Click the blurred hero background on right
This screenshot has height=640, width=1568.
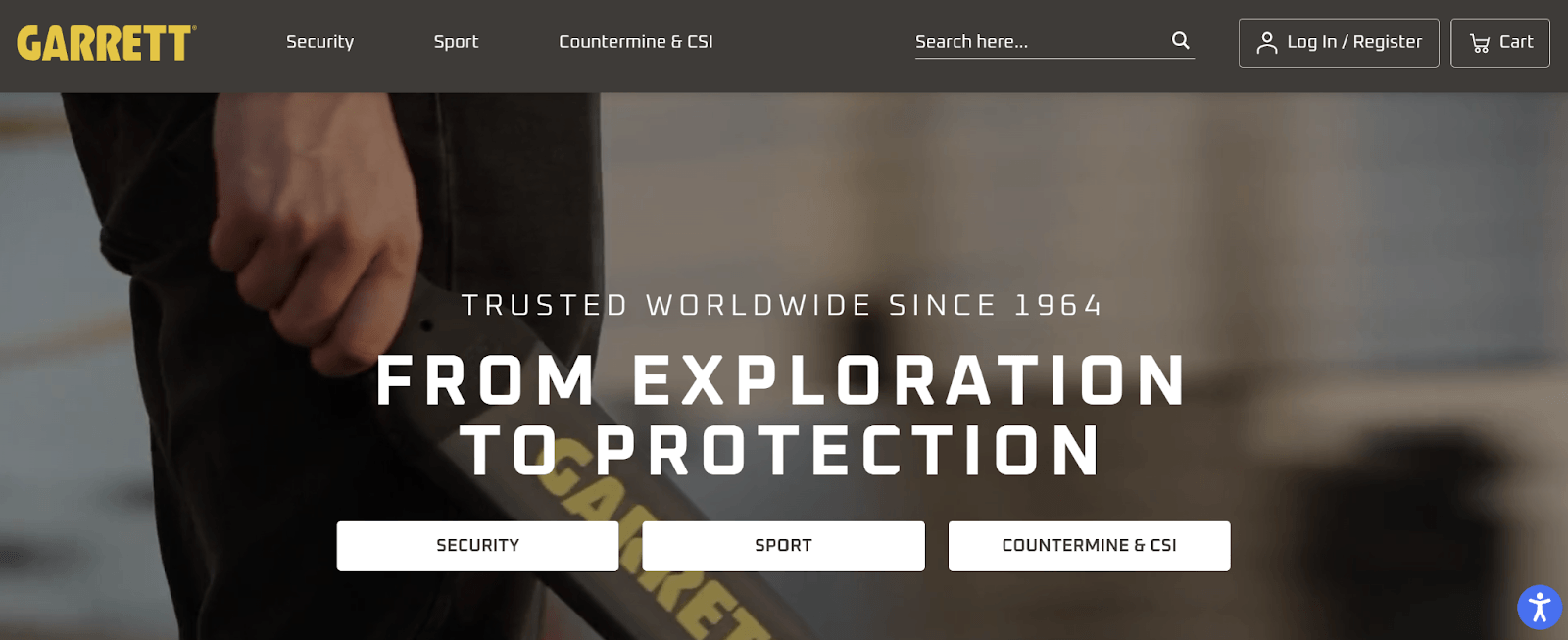[x=1372, y=294]
